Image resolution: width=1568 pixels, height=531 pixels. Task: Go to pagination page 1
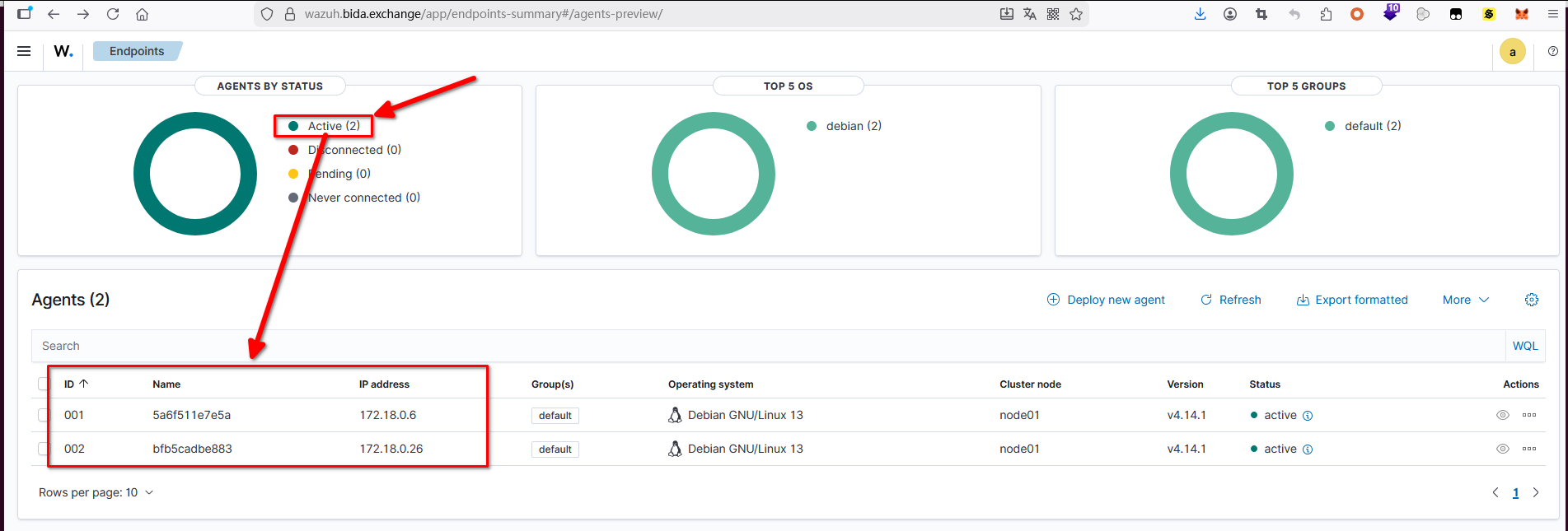click(x=1515, y=492)
